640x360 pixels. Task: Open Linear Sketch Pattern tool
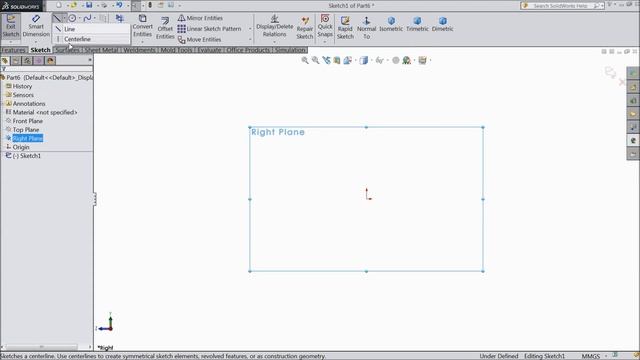pyautogui.click(x=209, y=29)
